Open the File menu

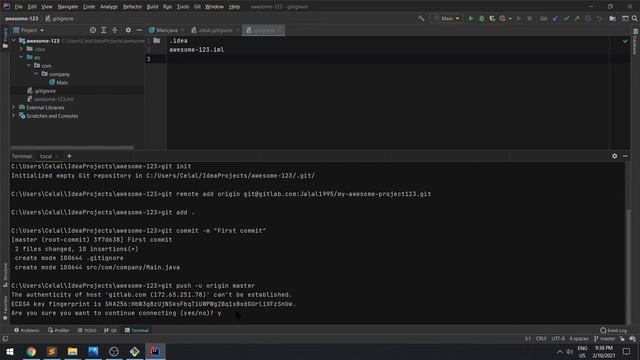point(19,7)
